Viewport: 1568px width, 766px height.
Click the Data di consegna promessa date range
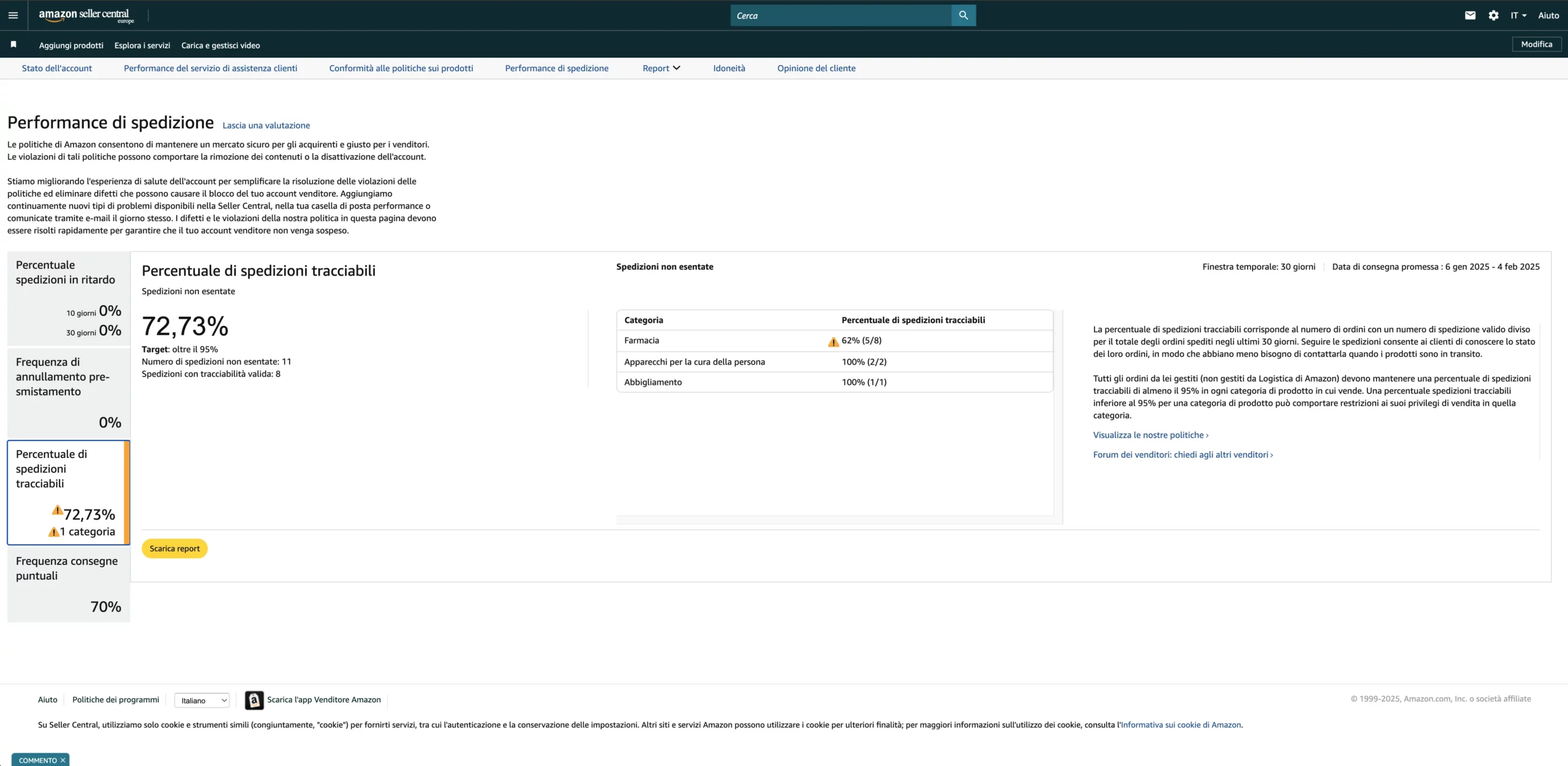pos(1436,267)
